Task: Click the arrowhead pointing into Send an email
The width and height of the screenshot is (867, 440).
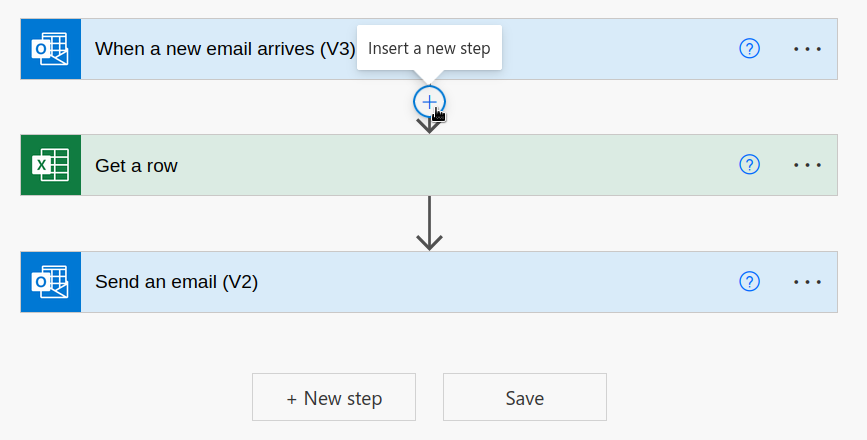Action: tap(429, 242)
